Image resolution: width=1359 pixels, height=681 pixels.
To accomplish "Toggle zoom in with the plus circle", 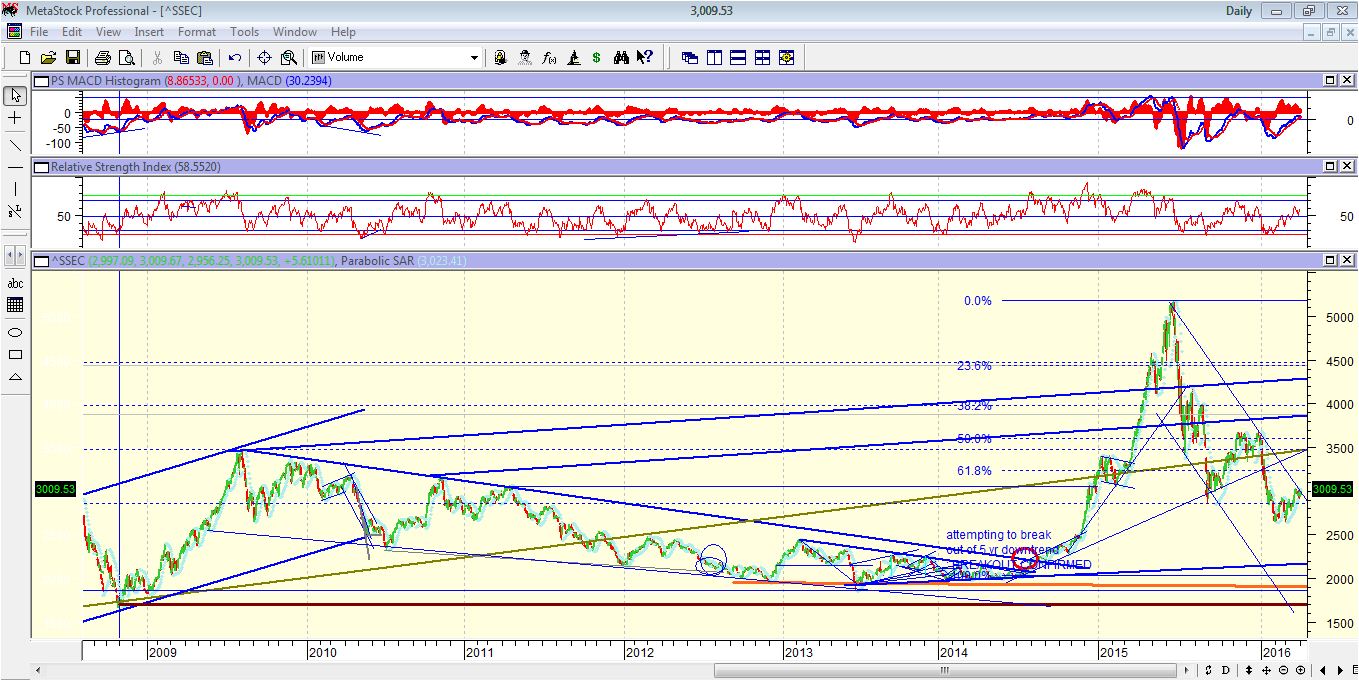I will tap(1301, 673).
